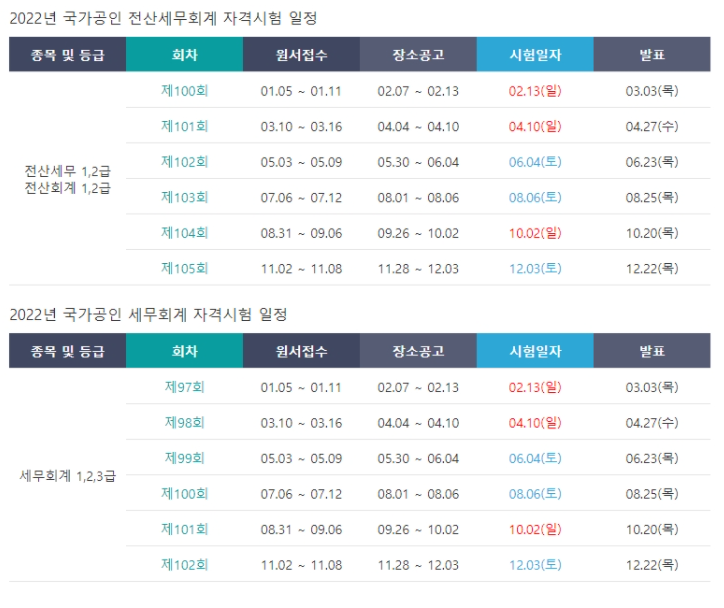Screen dimensions: 724x608
Task: Click '07.06 ~ 07.12' in the 제103회 row
Action: 301,198
